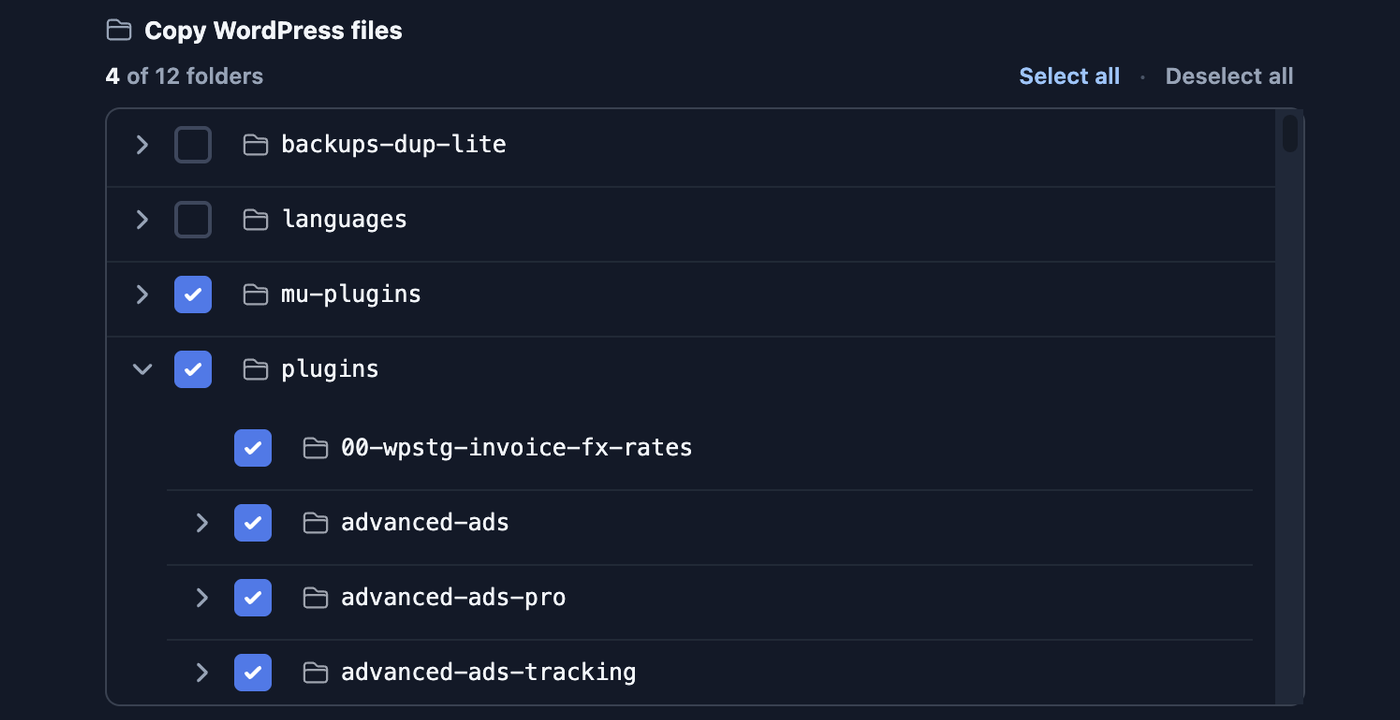Expand the advanced-ads subfolder
The height and width of the screenshot is (720, 1400).
(x=202, y=523)
